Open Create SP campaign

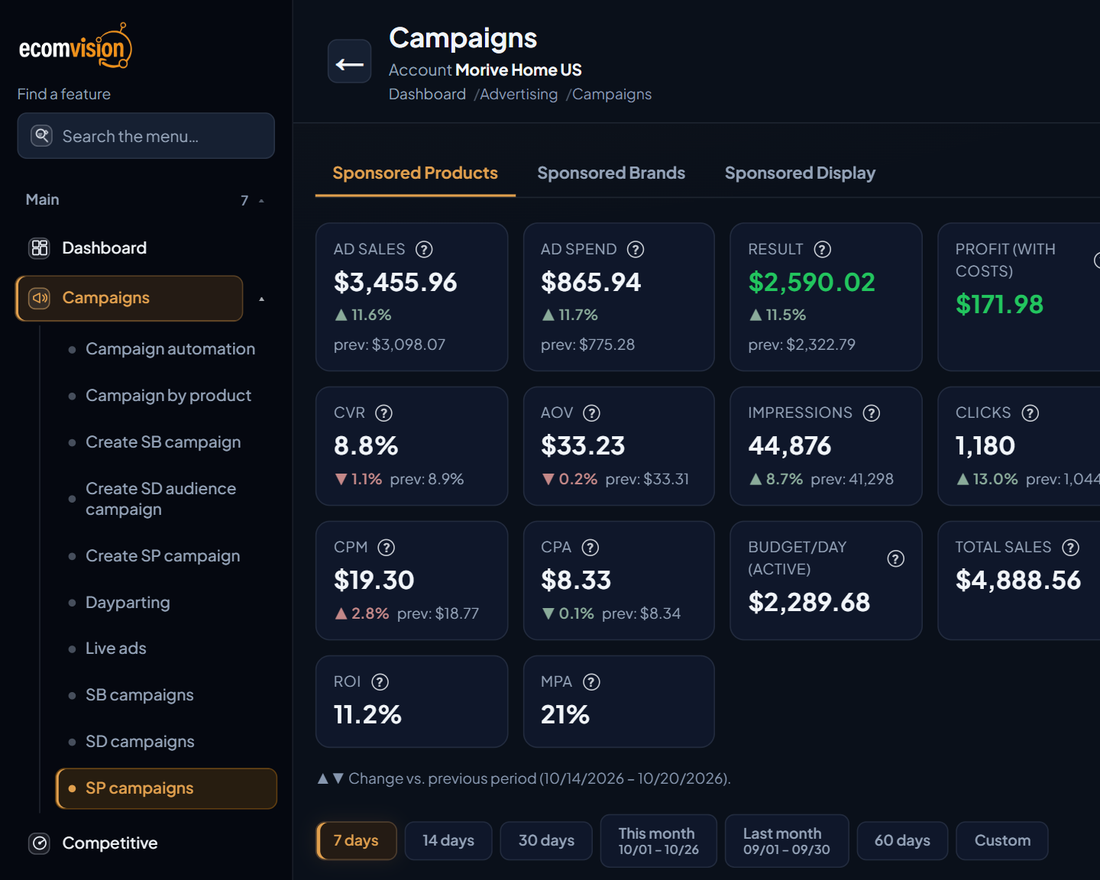tap(163, 556)
